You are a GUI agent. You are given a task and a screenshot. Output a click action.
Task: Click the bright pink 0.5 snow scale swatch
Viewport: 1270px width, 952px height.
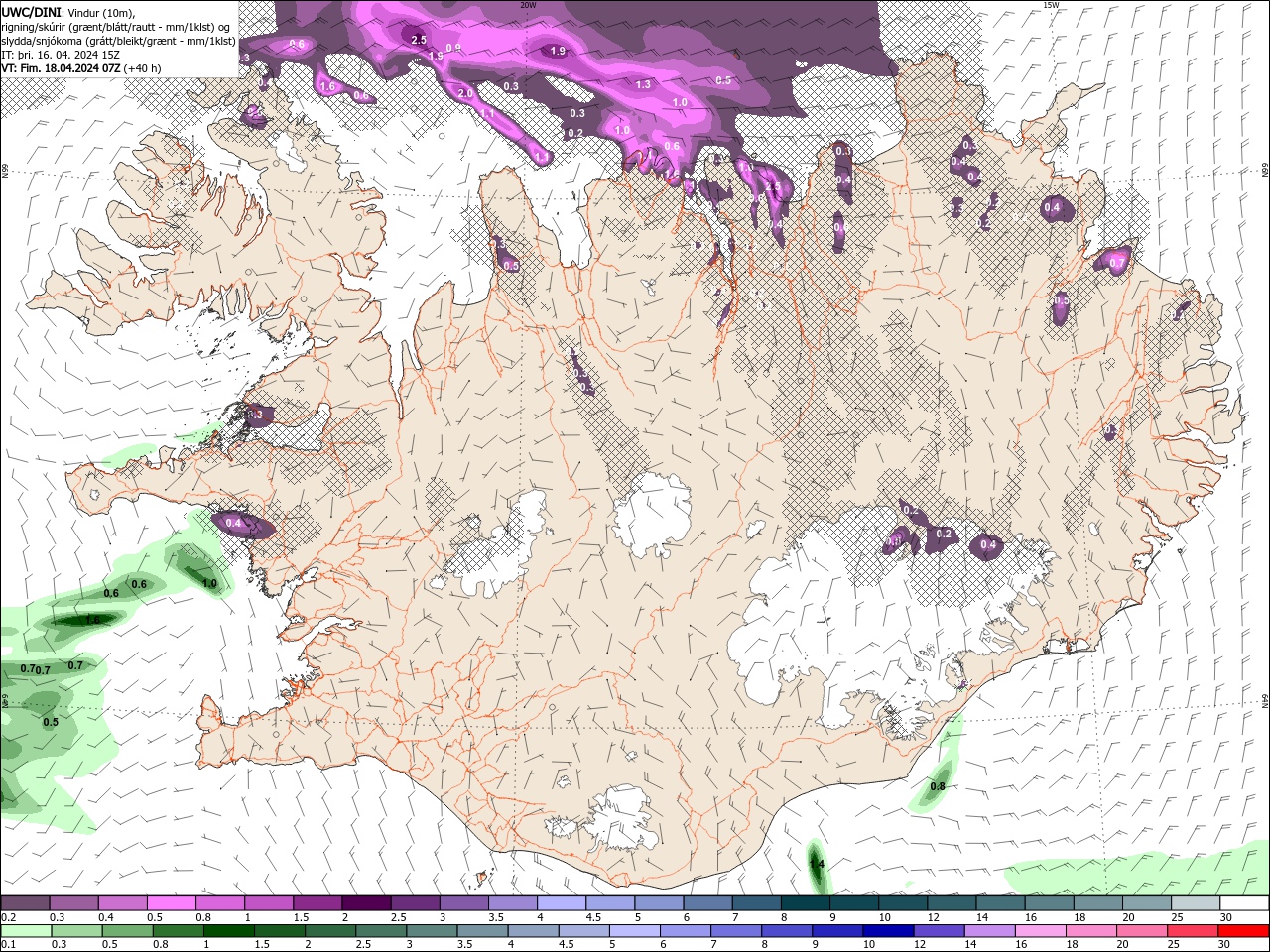(x=171, y=903)
